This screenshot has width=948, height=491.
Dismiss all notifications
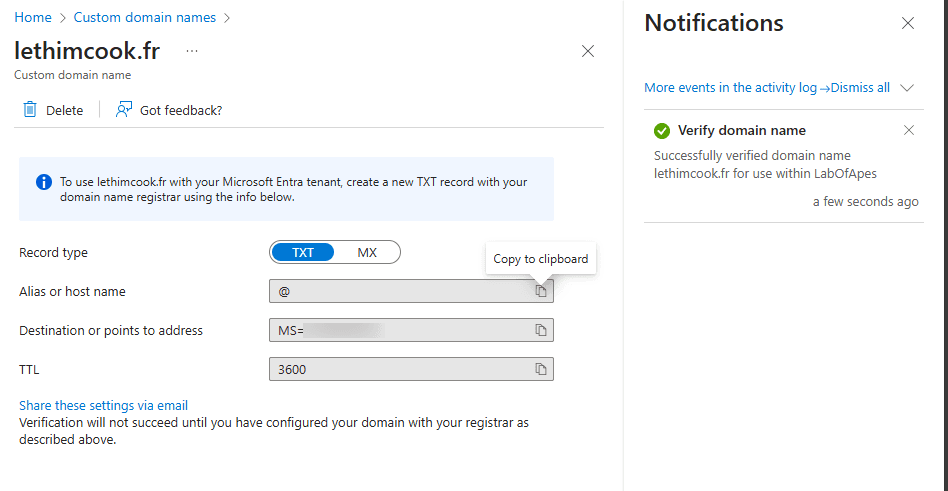coord(860,88)
